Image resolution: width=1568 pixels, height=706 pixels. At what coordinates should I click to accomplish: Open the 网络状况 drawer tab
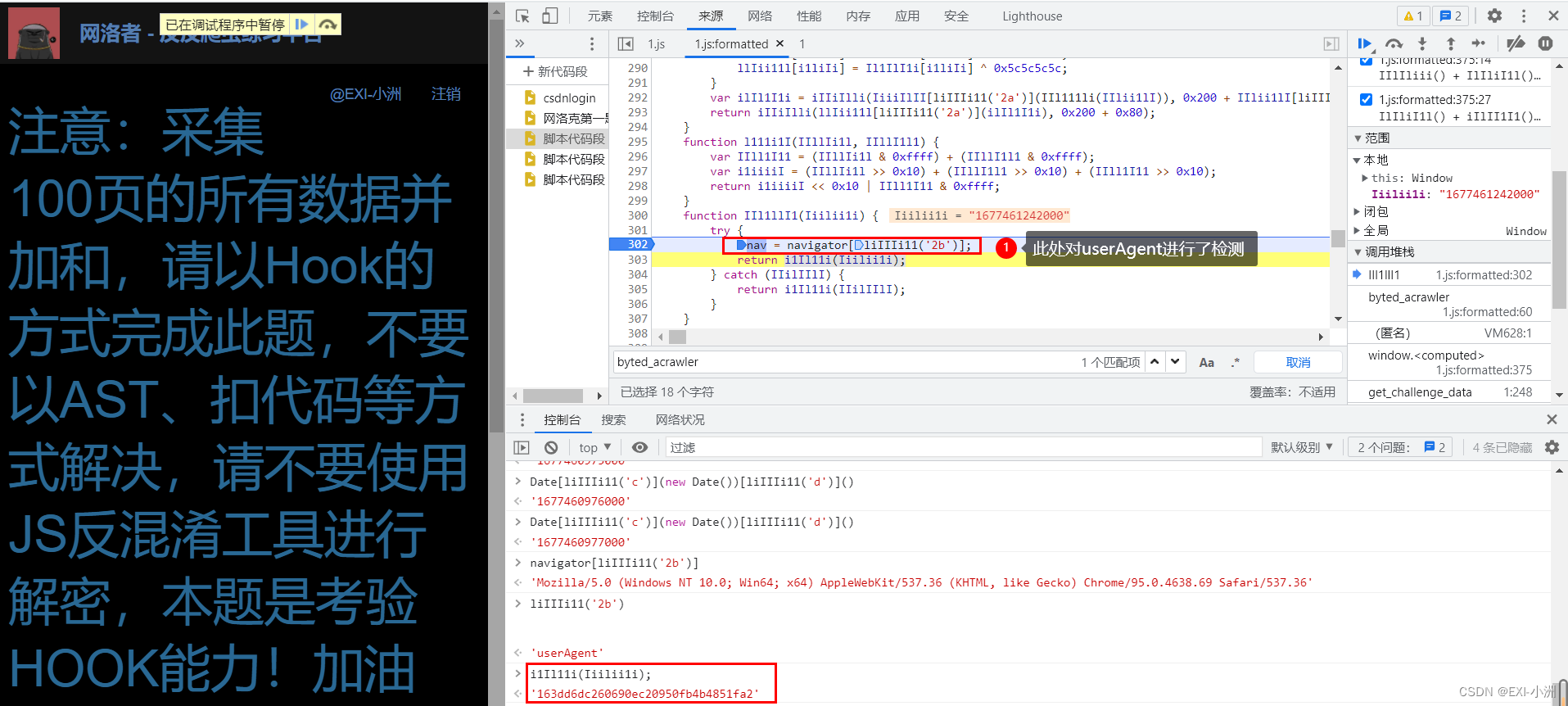(680, 419)
